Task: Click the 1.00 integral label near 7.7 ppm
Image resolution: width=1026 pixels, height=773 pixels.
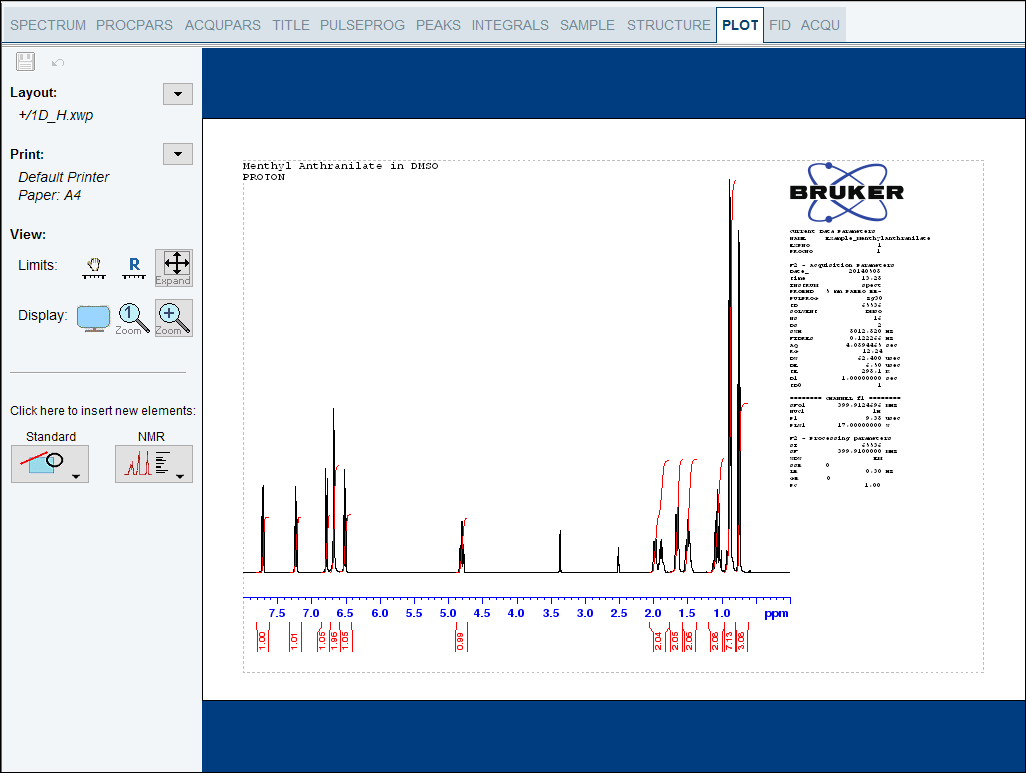Action: (x=262, y=641)
